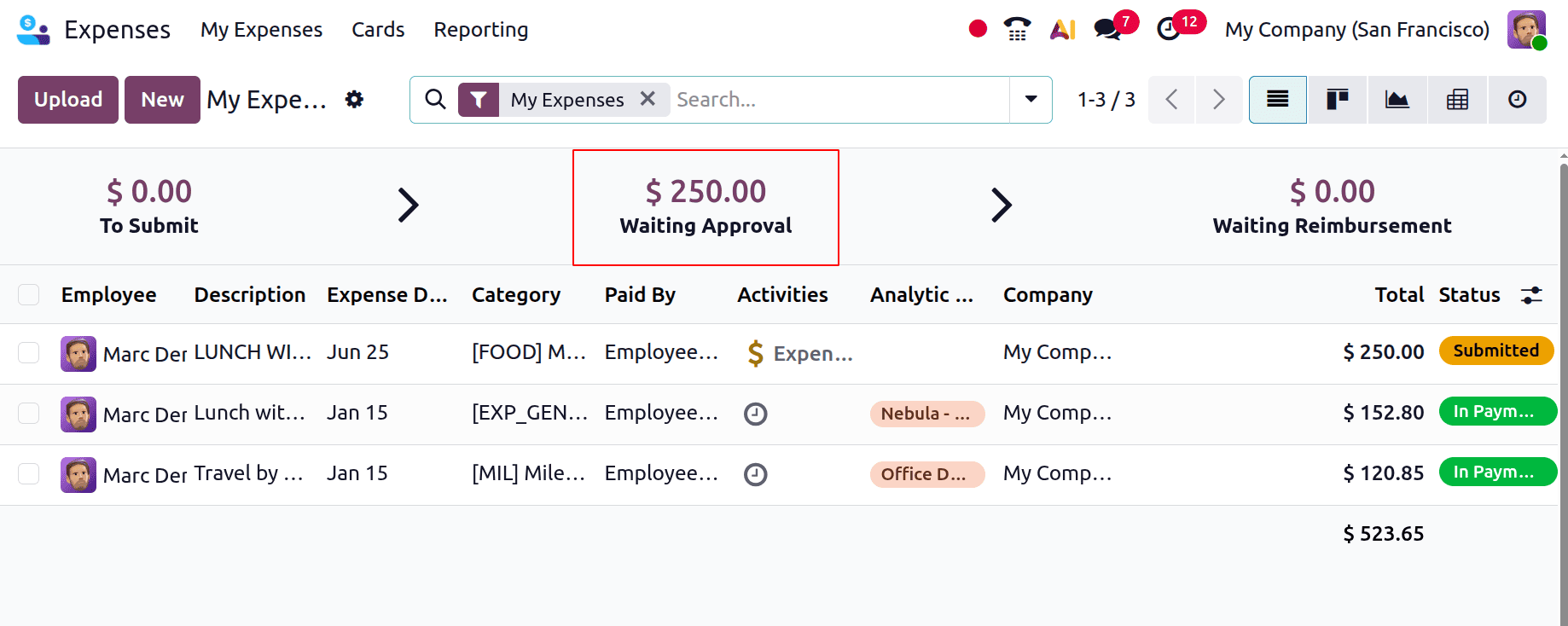Check the LUNCH WI... Jun 25 row checkbox

tap(29, 353)
